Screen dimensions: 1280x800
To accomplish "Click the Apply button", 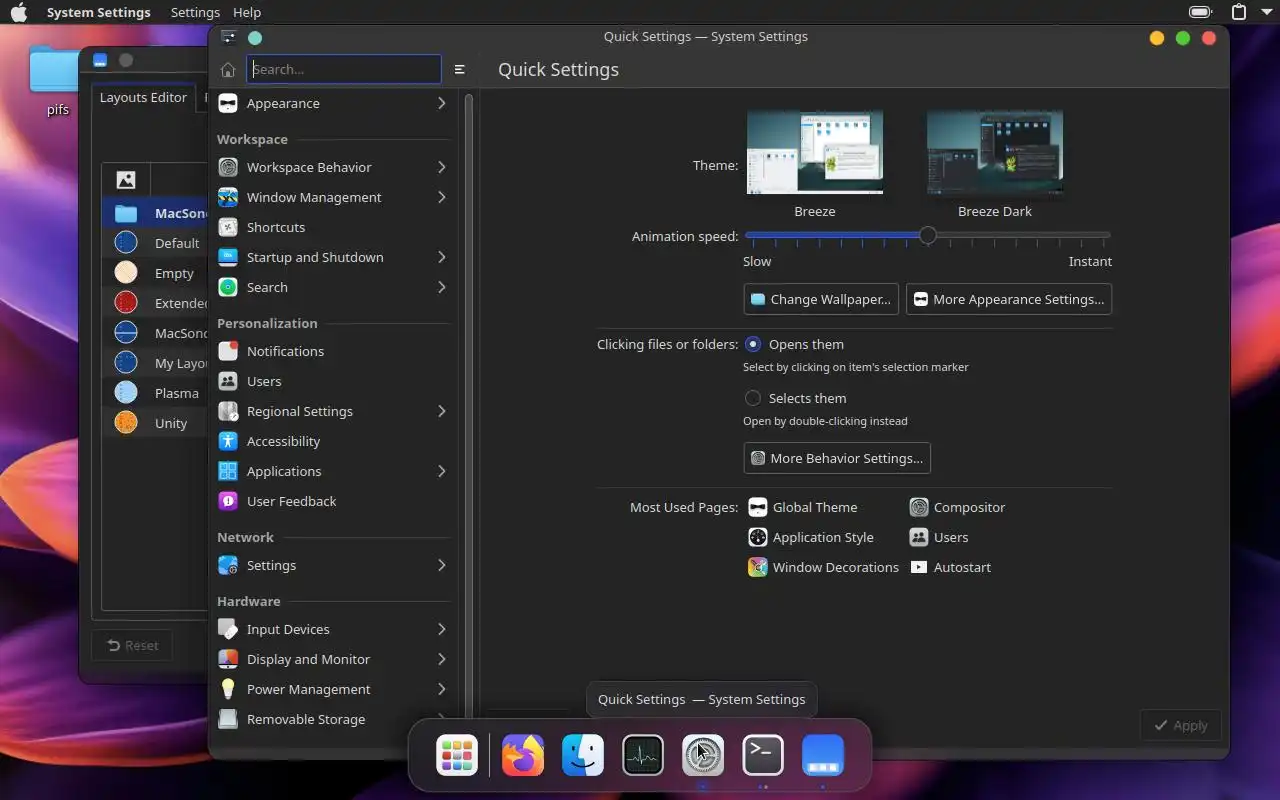I will coord(1180,725).
